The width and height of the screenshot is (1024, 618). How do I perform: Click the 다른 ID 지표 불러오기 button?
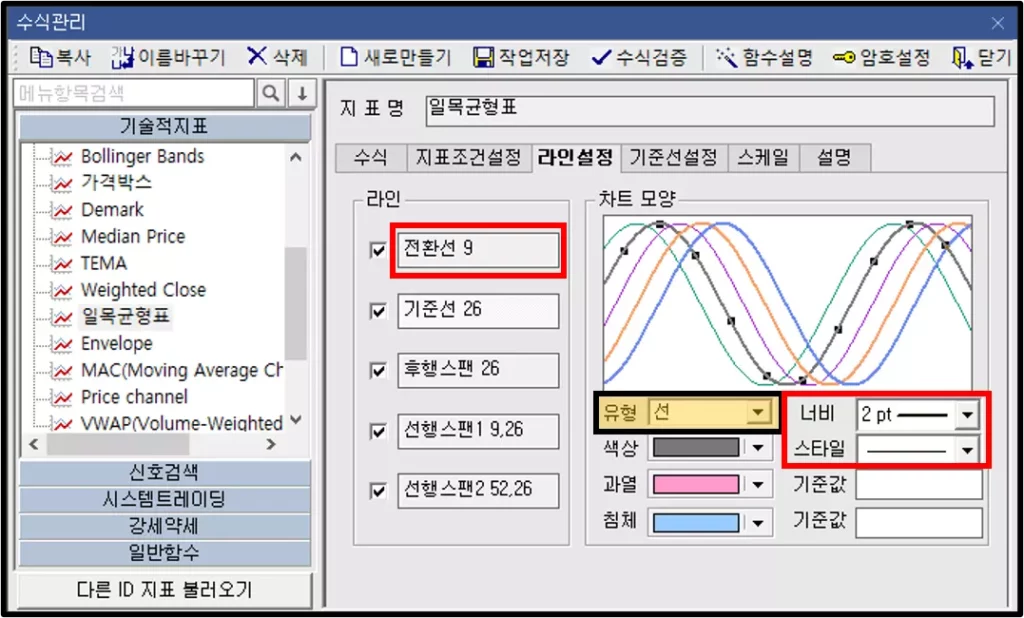pyautogui.click(x=165, y=590)
